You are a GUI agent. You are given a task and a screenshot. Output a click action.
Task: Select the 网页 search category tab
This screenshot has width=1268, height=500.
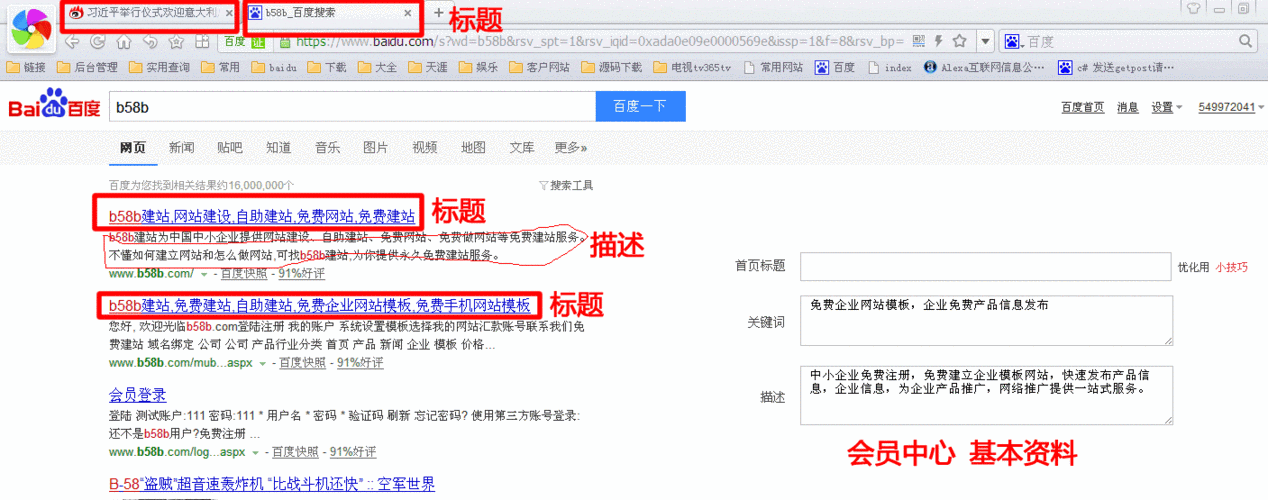(x=133, y=147)
